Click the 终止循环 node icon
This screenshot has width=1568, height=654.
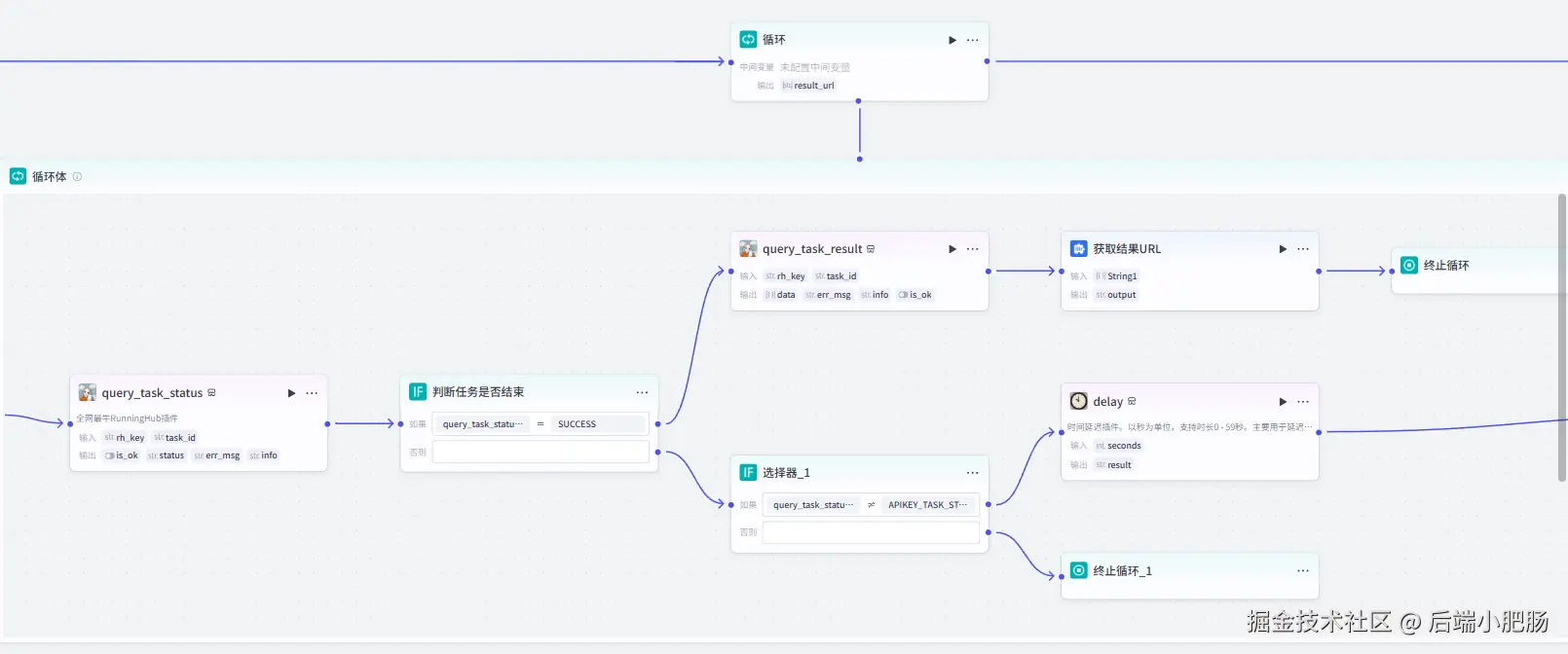[x=1409, y=265]
